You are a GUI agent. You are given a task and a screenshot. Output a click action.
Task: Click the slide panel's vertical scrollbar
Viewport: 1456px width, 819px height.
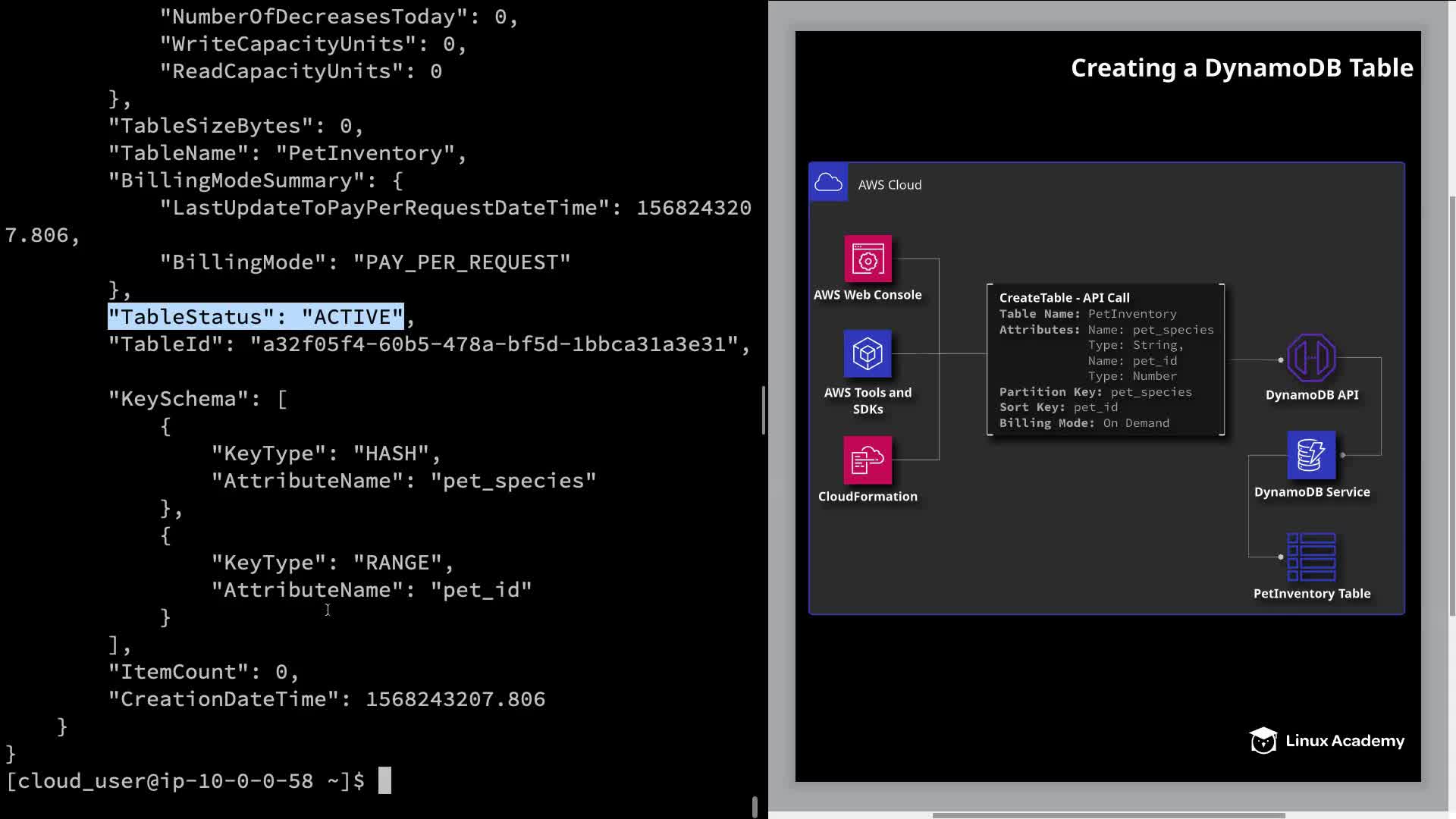(x=1451, y=406)
